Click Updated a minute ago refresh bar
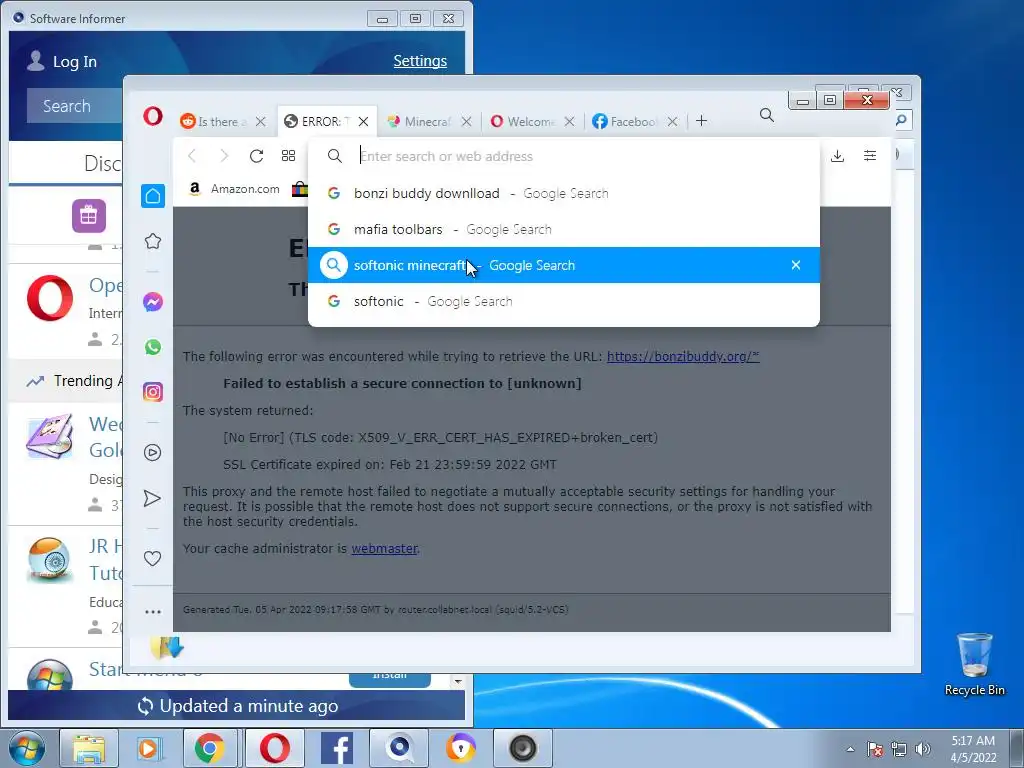 click(236, 706)
